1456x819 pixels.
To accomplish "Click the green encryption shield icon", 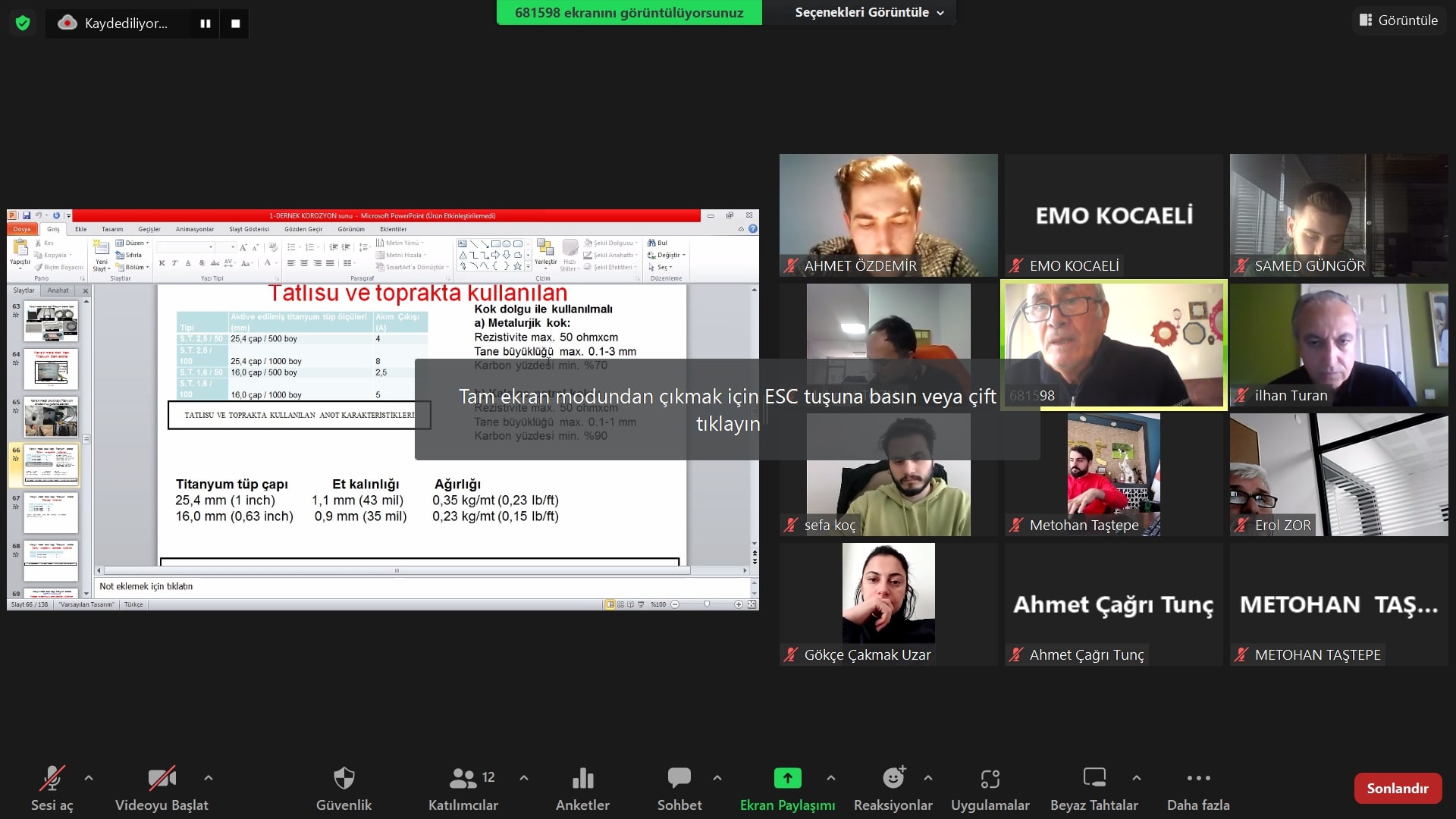I will (x=23, y=24).
